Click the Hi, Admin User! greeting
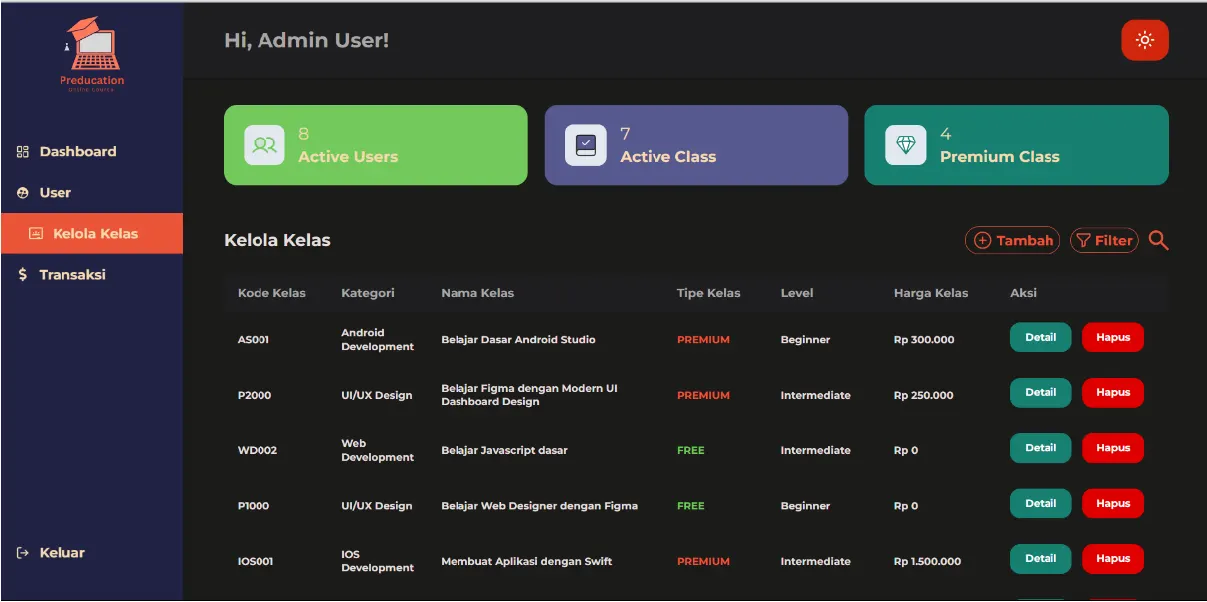1207x602 pixels. 306,41
